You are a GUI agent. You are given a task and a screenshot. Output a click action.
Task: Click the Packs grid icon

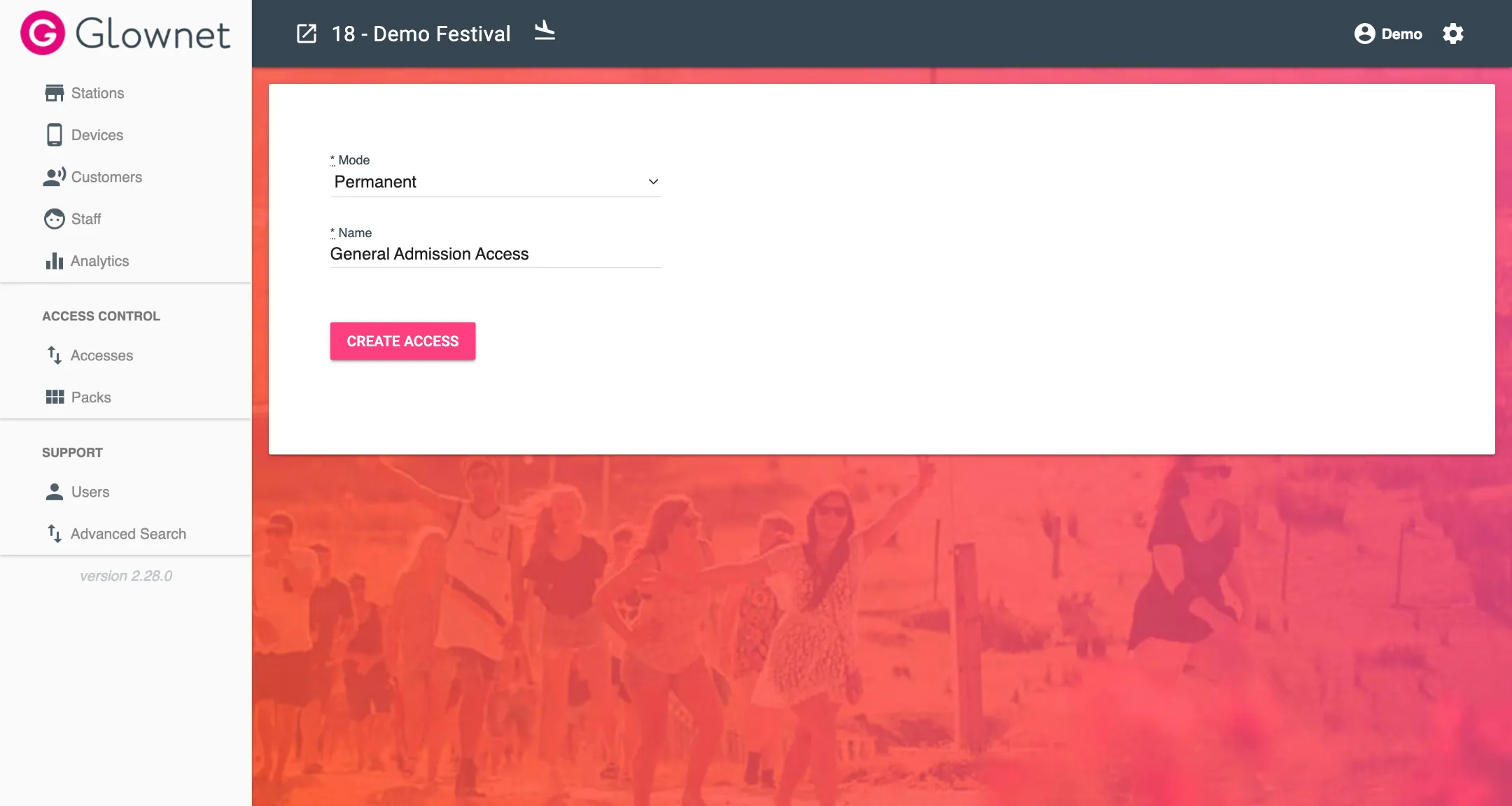tap(55, 397)
